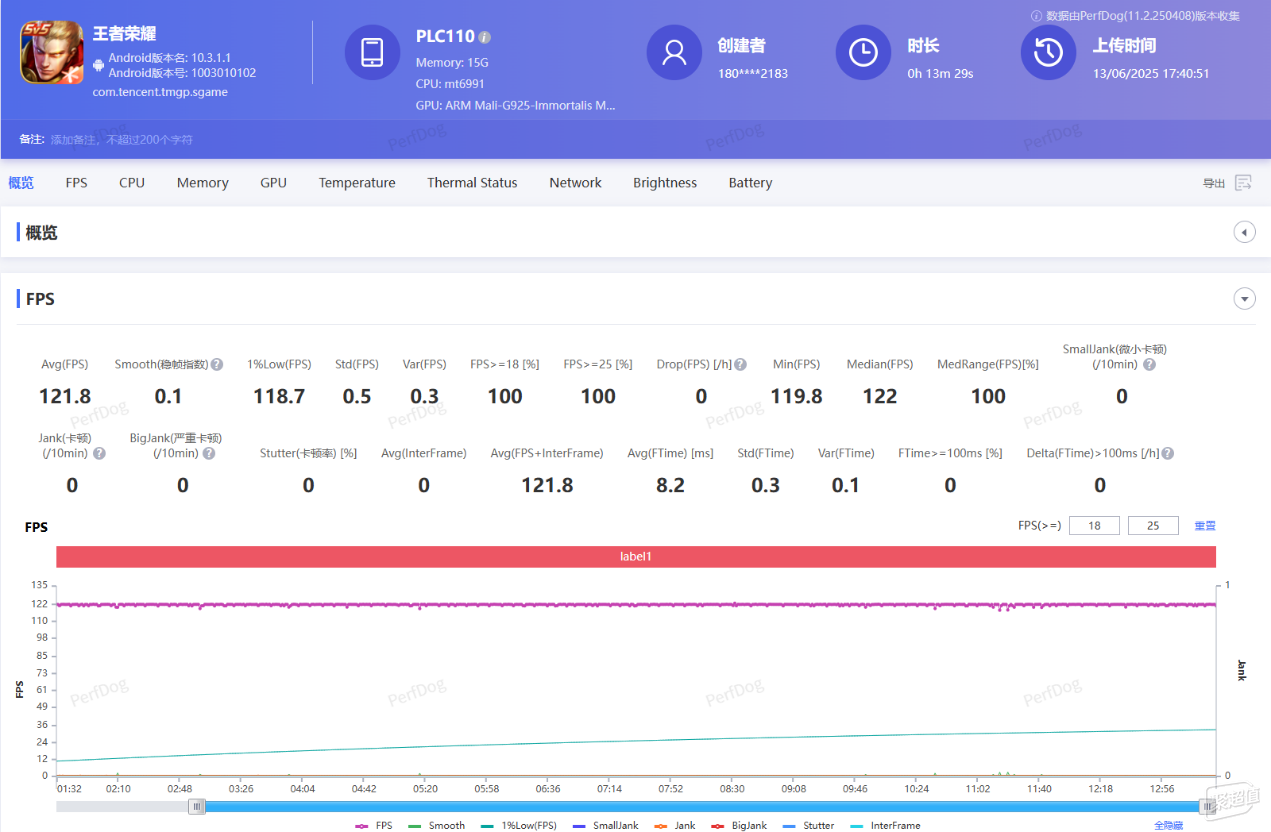Click the 王者荣耀 game app icon

coord(52,52)
